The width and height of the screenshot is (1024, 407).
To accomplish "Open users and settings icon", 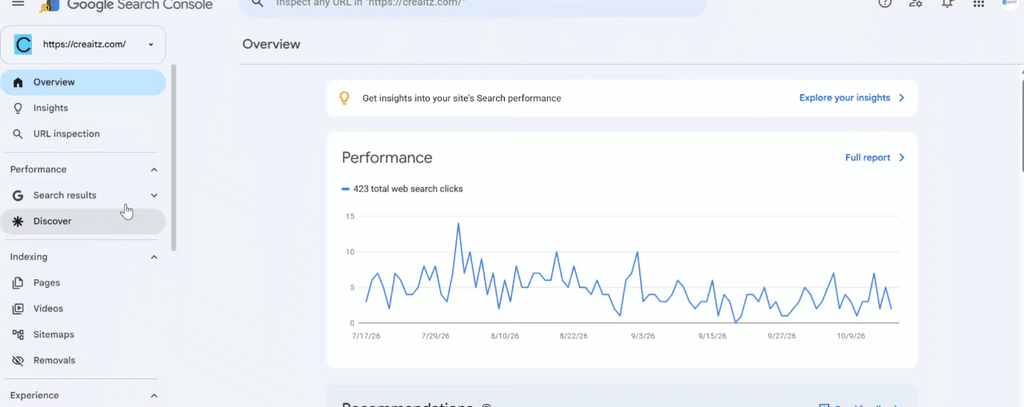I will [916, 3].
